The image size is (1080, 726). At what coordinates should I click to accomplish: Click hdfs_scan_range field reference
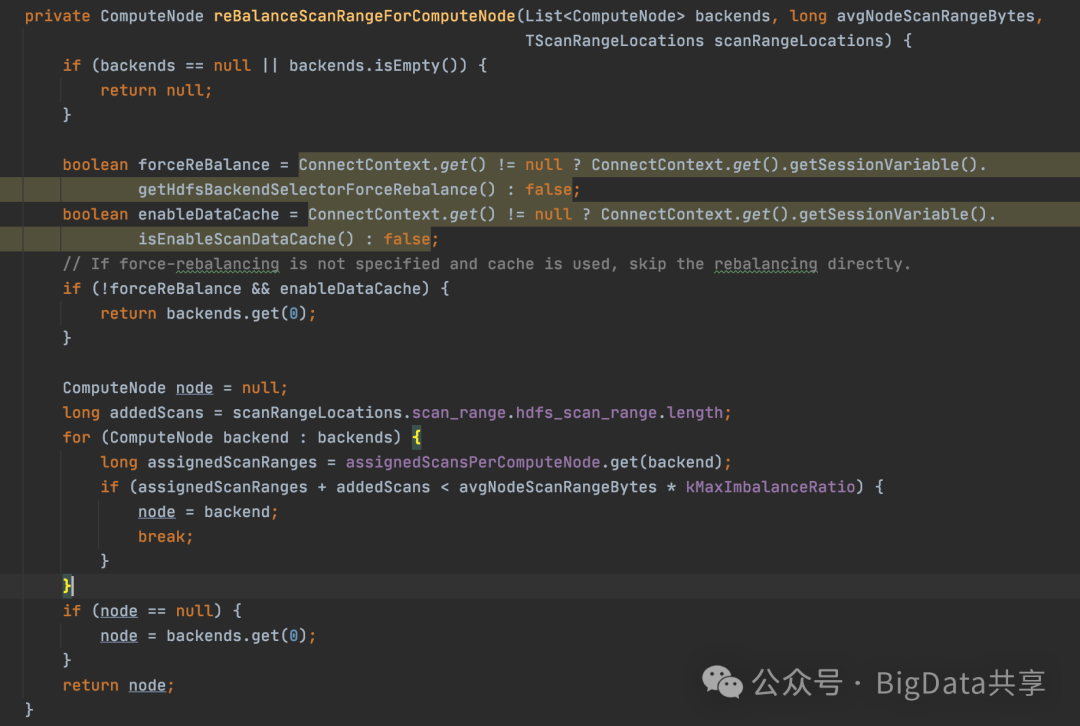tap(586, 413)
